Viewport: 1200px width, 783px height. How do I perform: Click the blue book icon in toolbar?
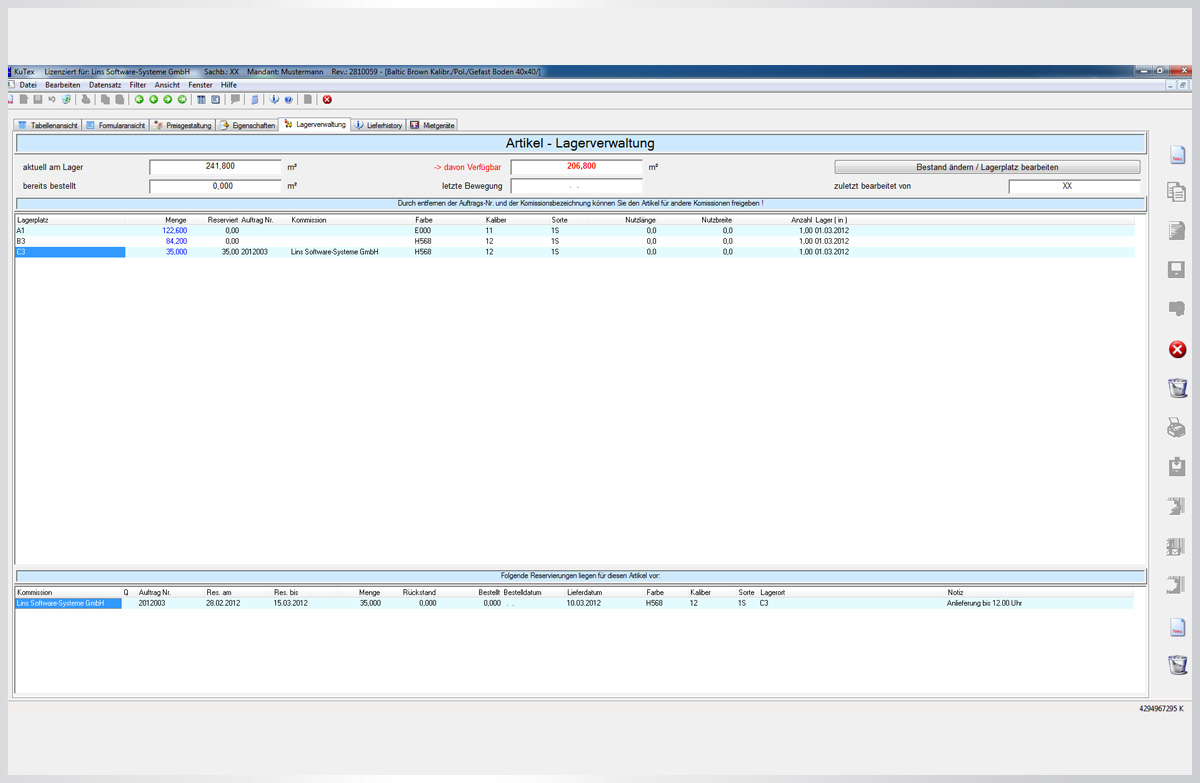(255, 99)
